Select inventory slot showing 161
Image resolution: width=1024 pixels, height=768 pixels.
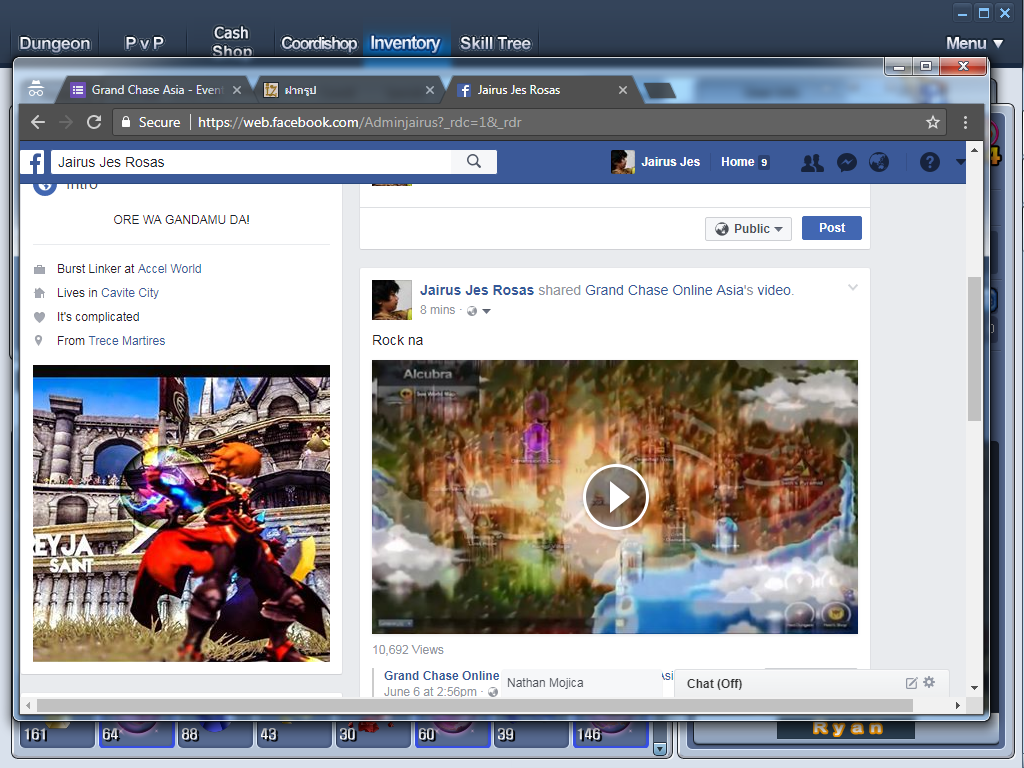pos(56,733)
